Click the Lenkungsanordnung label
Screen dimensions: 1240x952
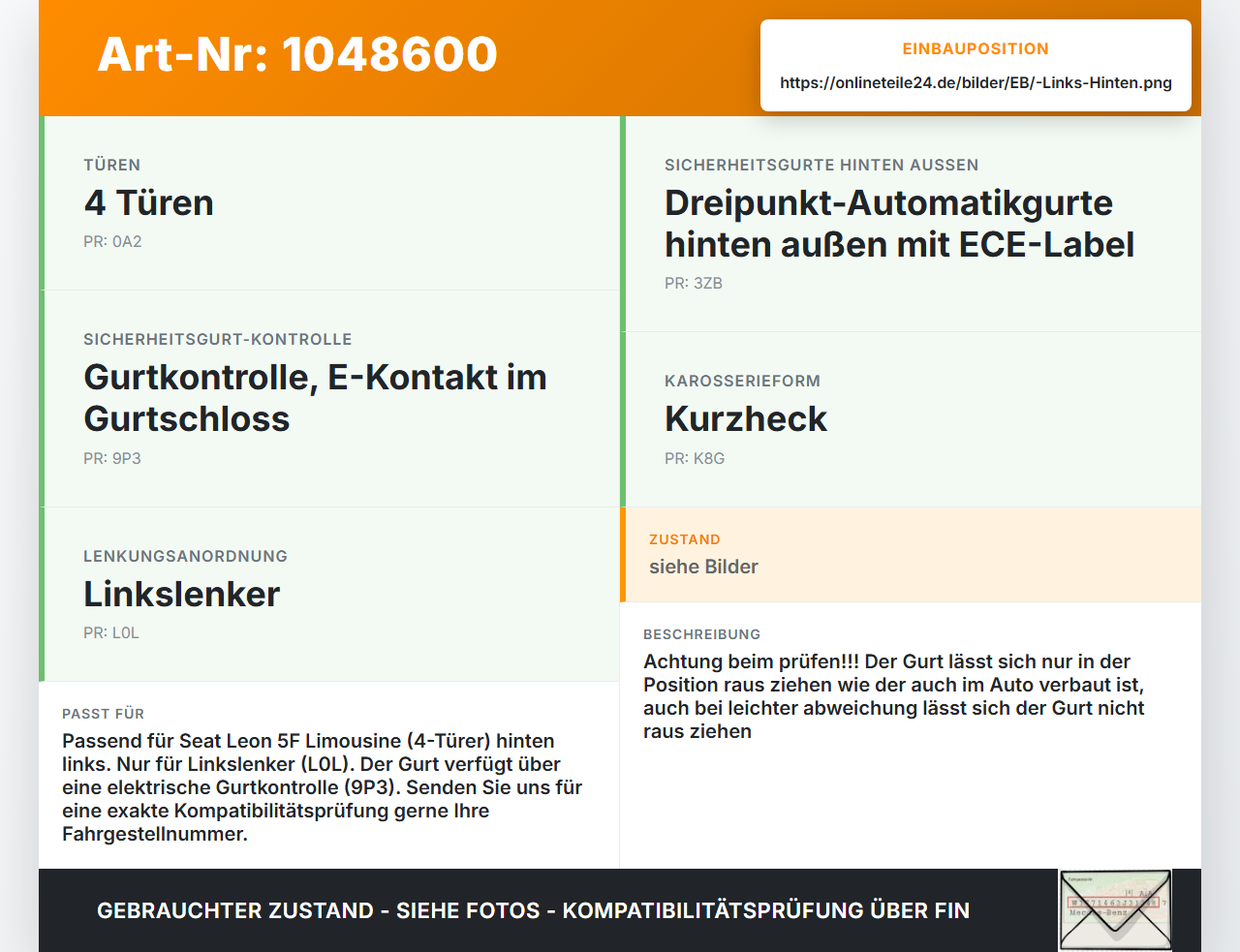click(x=185, y=556)
